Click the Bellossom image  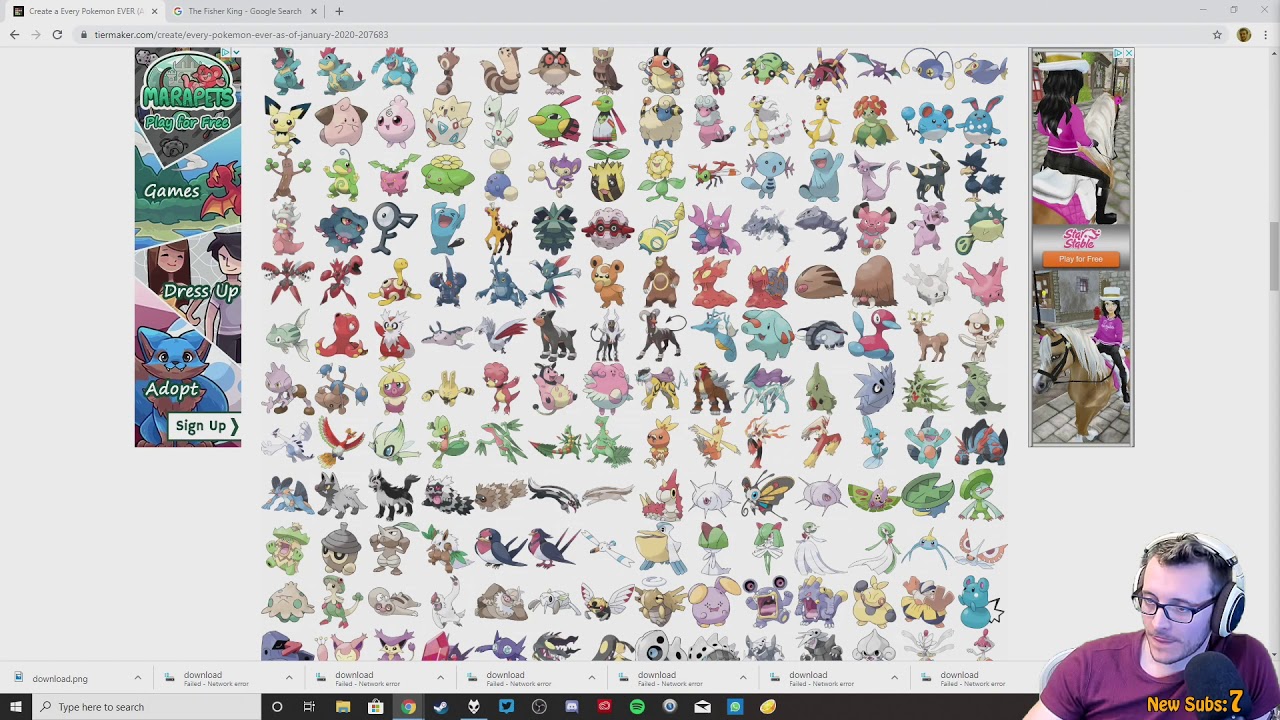pos(873,124)
